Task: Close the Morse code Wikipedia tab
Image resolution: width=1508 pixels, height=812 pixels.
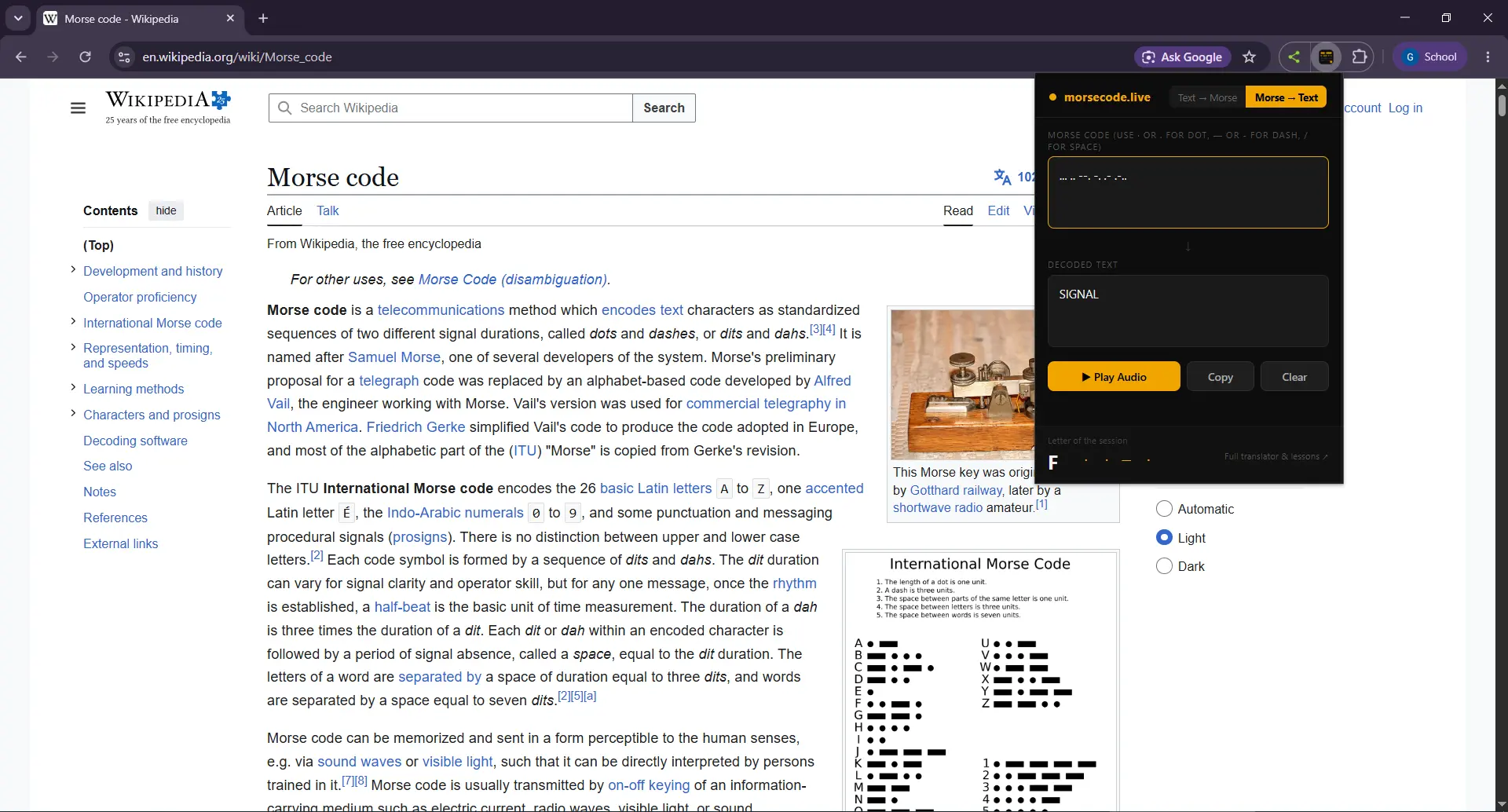Action: click(230, 18)
